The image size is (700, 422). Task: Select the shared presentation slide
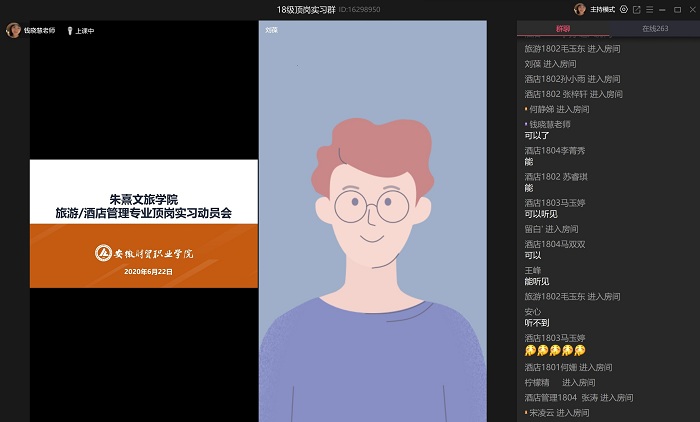144,223
